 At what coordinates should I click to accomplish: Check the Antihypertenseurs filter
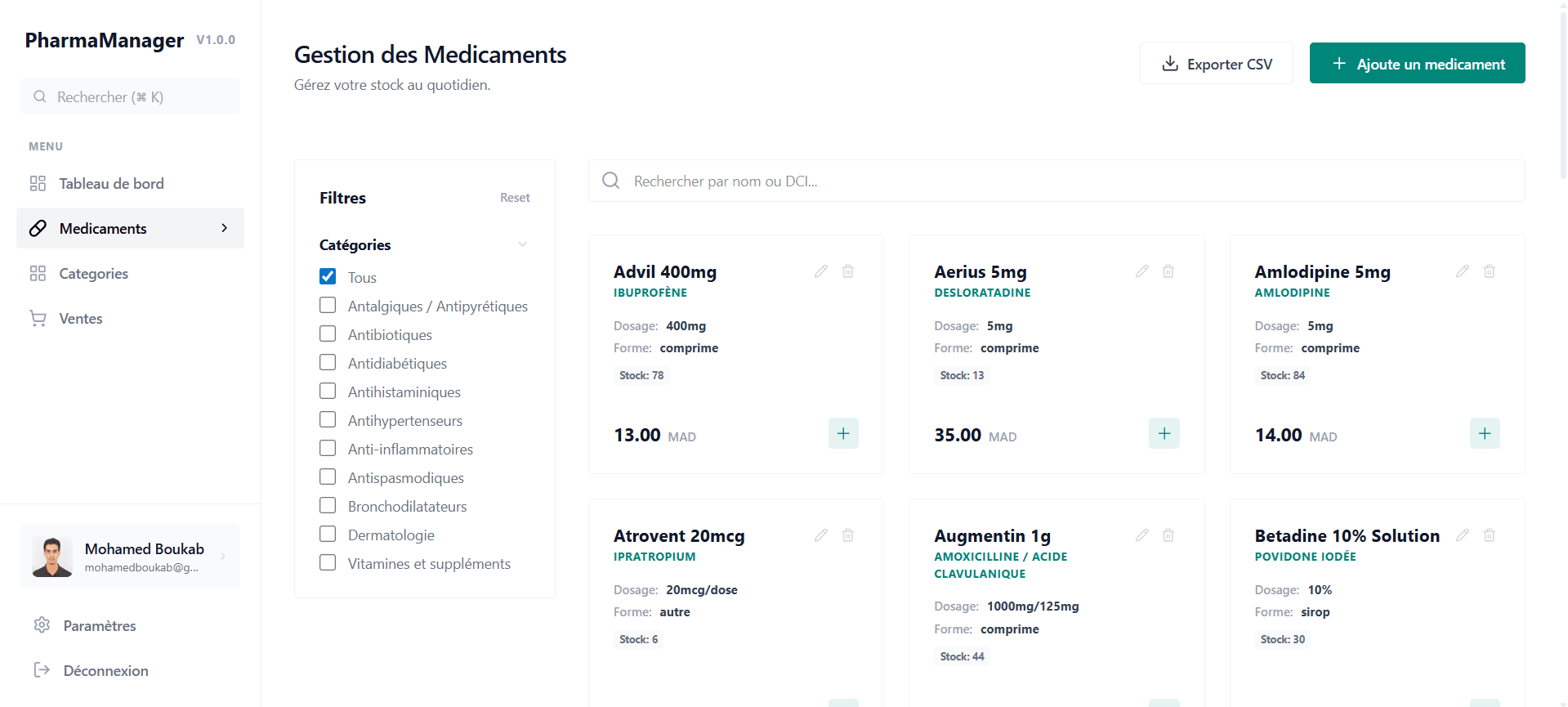(x=328, y=419)
